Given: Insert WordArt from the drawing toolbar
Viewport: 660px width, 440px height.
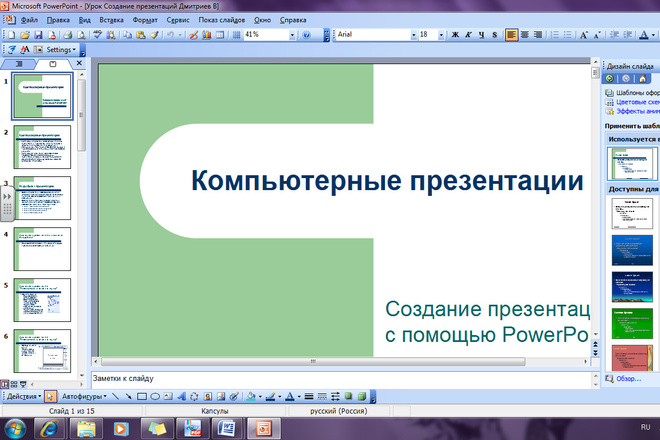Looking at the screenshot, I should (181, 396).
